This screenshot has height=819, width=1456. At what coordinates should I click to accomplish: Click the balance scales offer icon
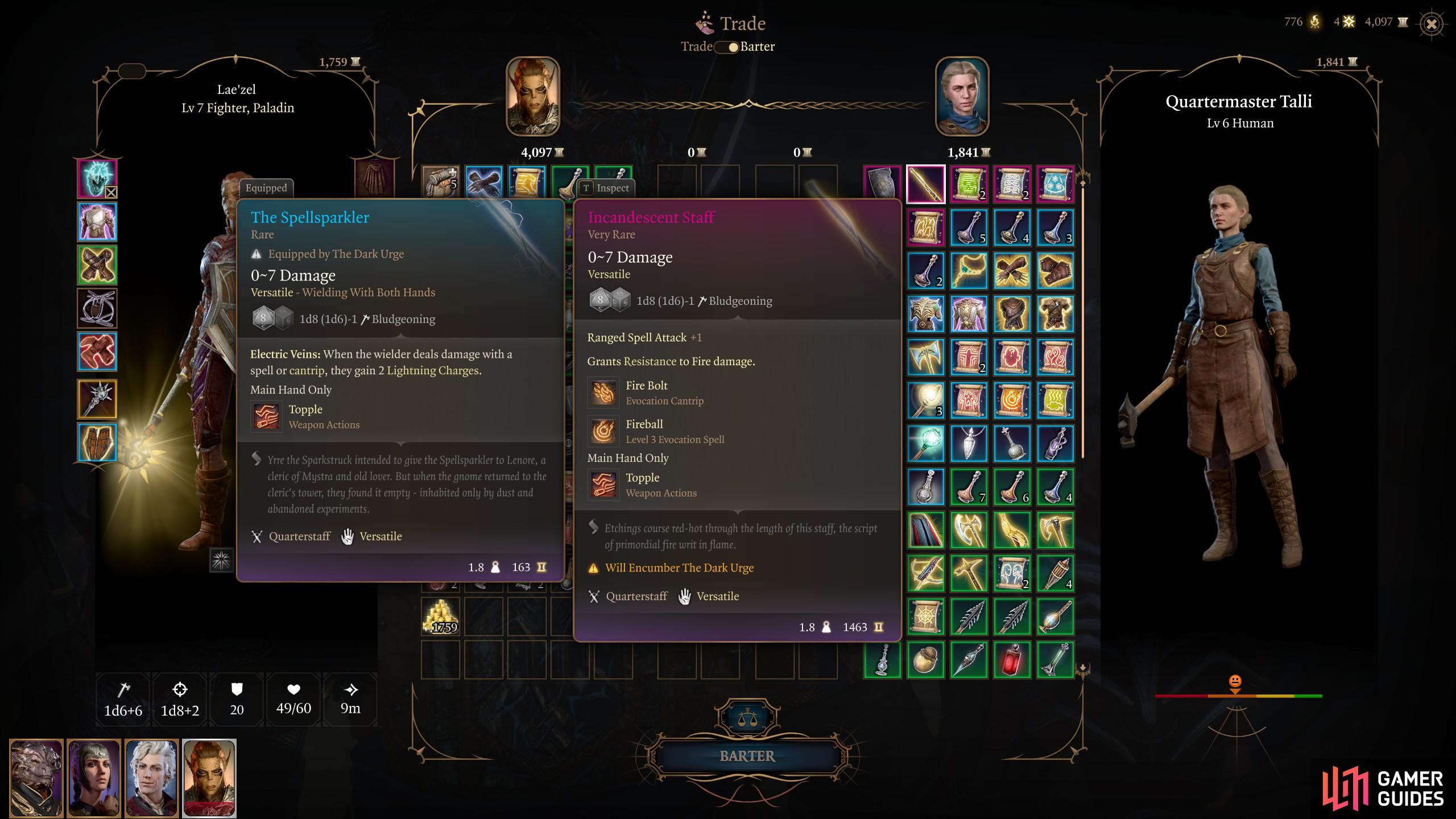coord(747,719)
